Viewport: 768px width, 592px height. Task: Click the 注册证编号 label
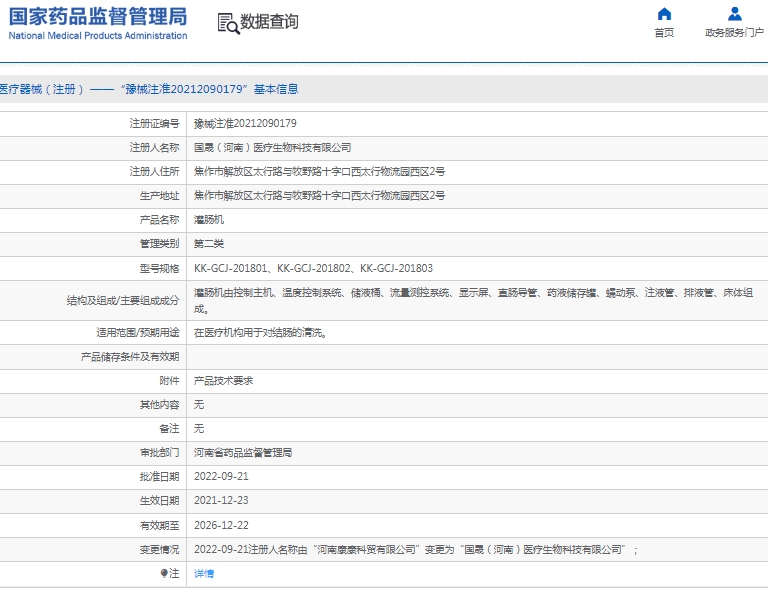pos(154,123)
